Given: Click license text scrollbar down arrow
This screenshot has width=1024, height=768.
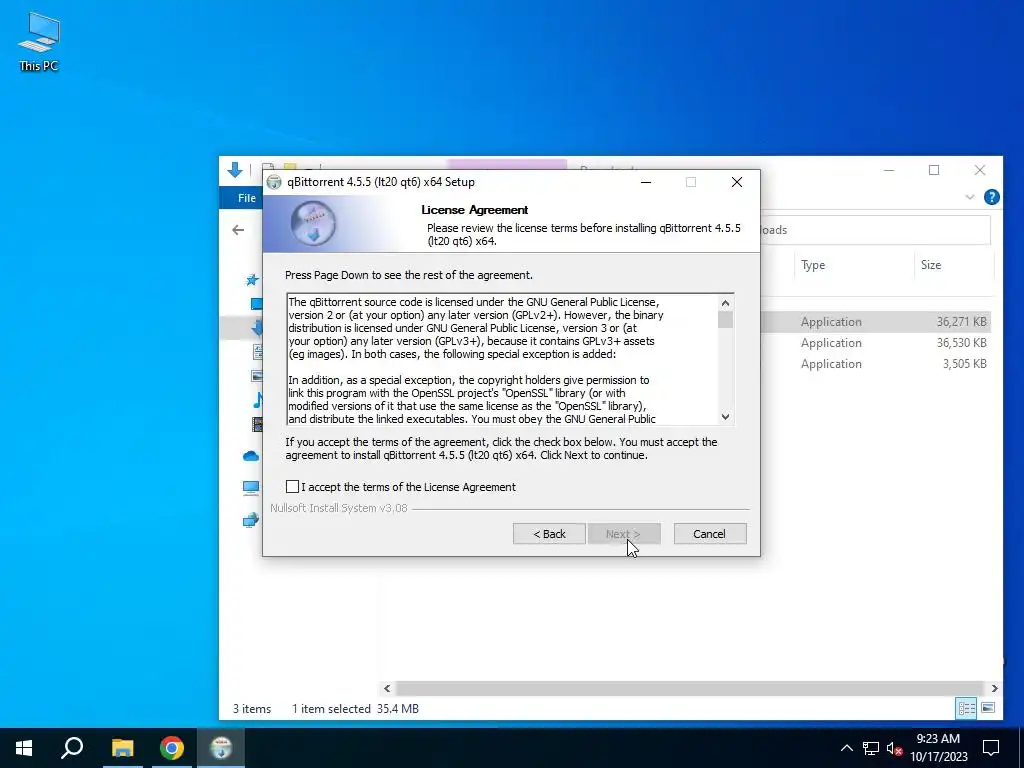Looking at the screenshot, I should (725, 417).
